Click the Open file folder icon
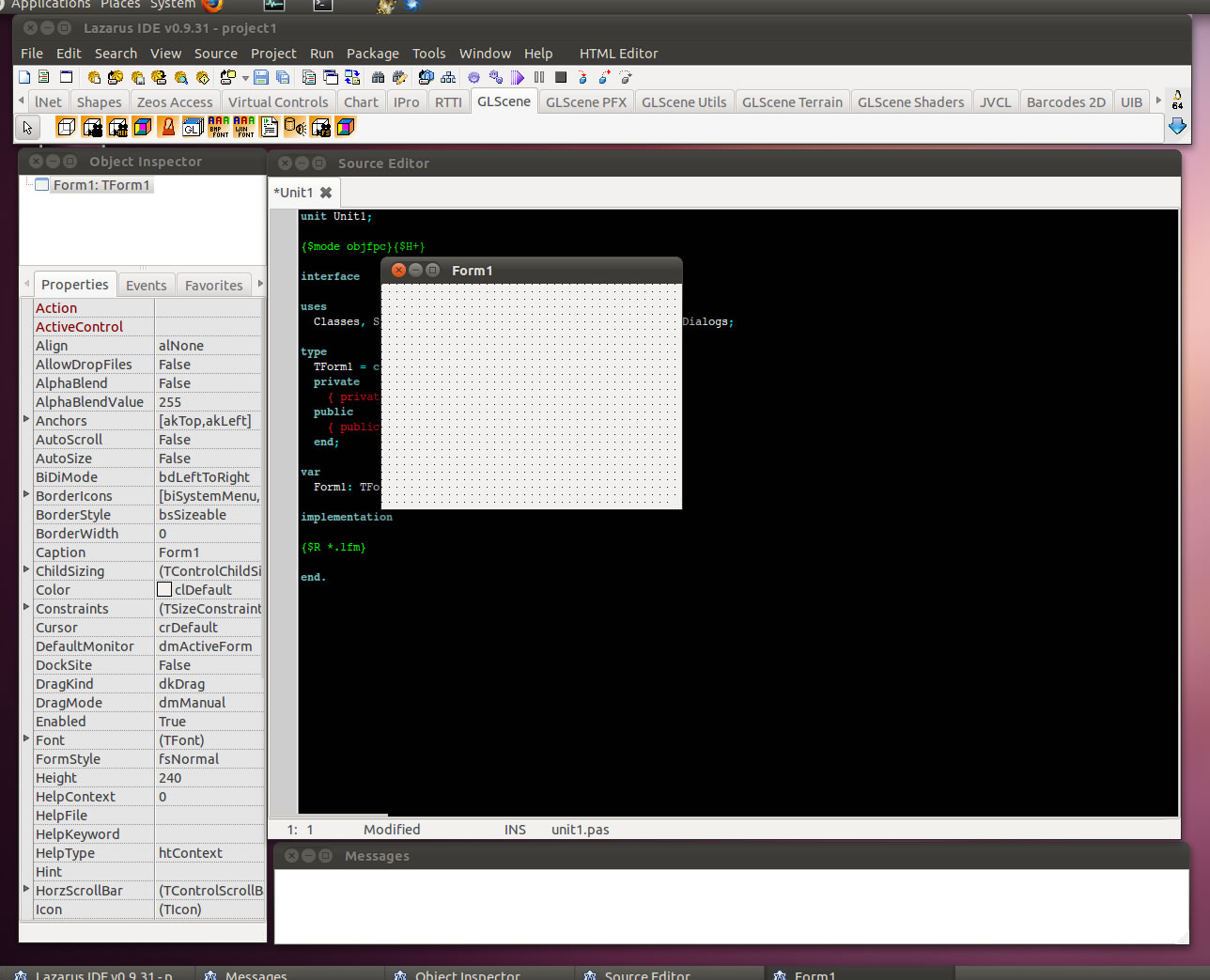 tap(227, 77)
